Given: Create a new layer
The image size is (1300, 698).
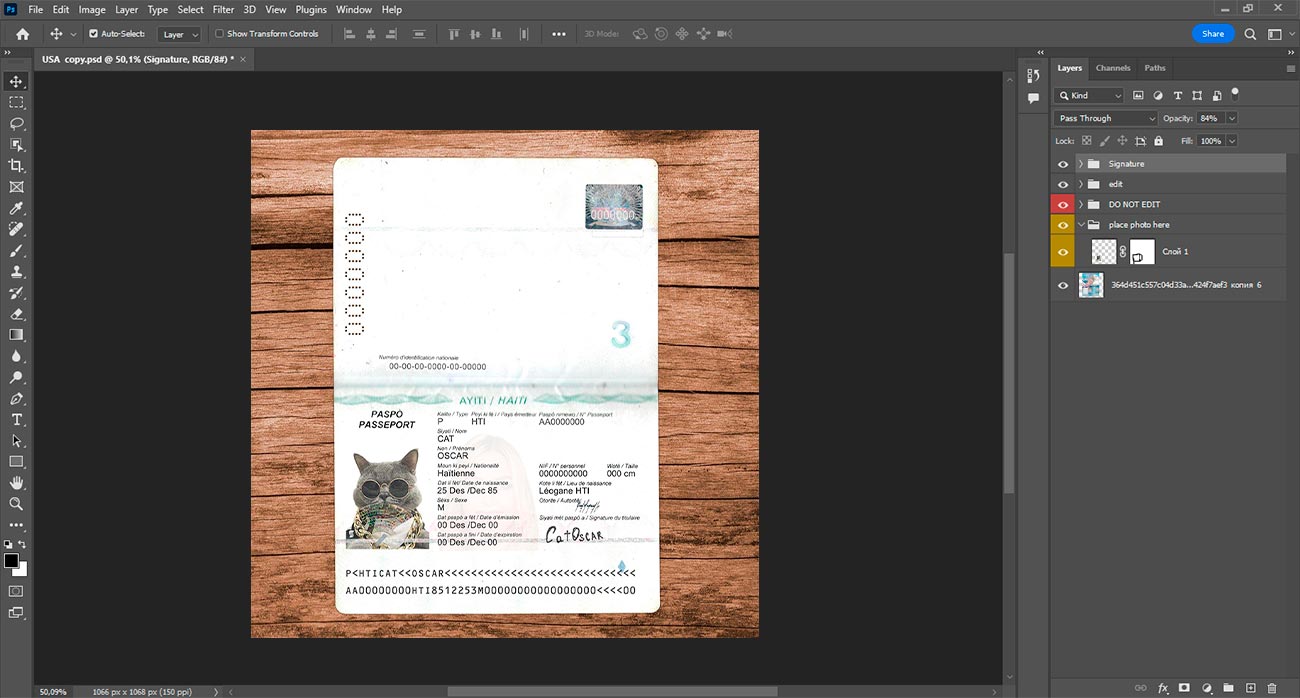Looking at the screenshot, I should point(1250,688).
